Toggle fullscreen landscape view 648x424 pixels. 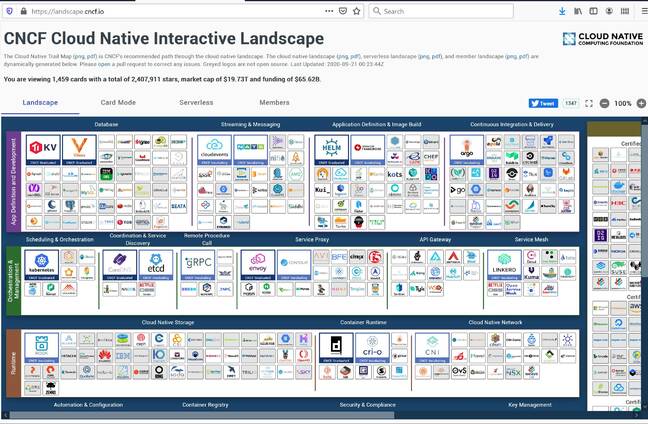click(589, 103)
